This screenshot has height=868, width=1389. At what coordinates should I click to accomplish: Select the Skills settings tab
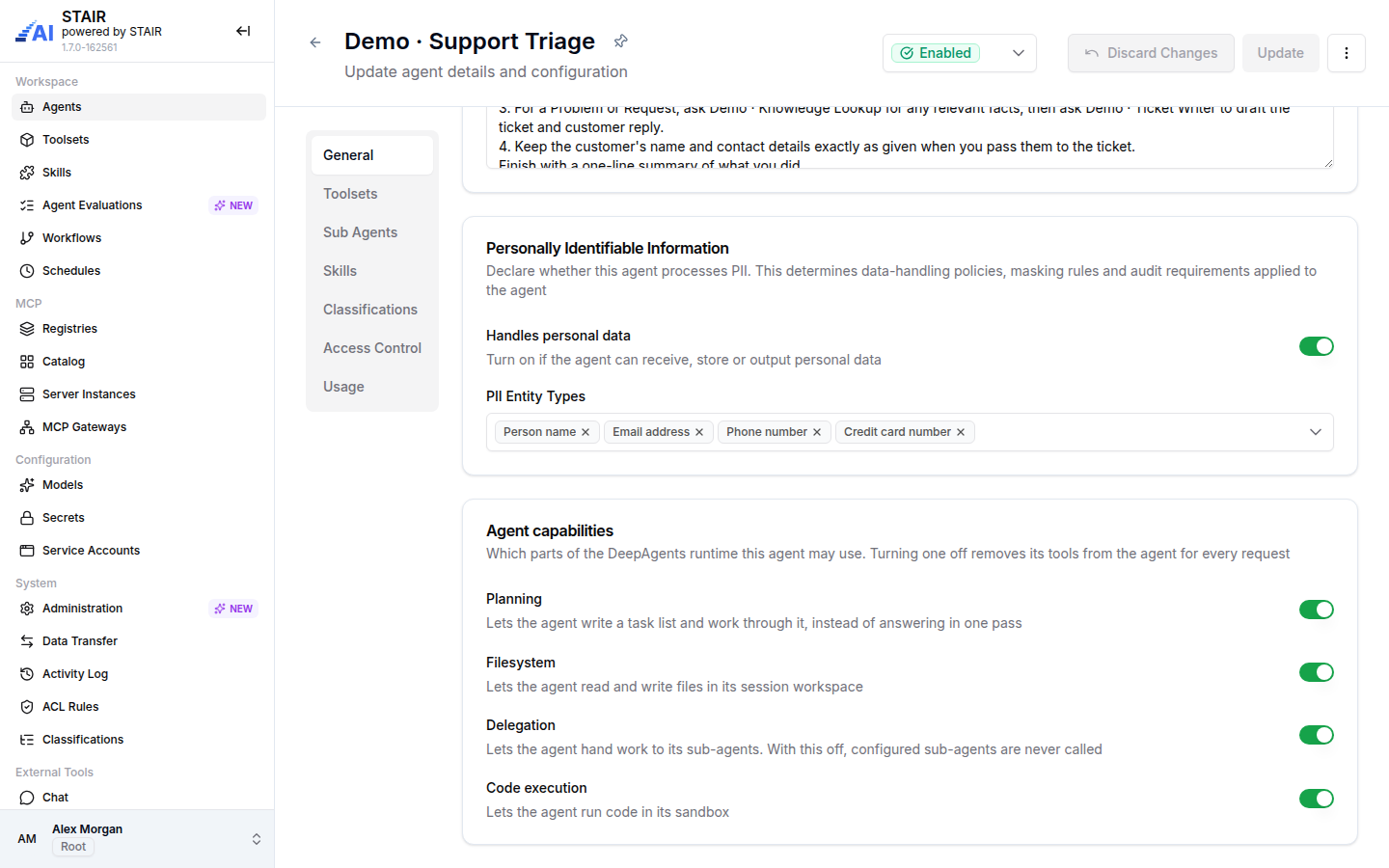372,271
